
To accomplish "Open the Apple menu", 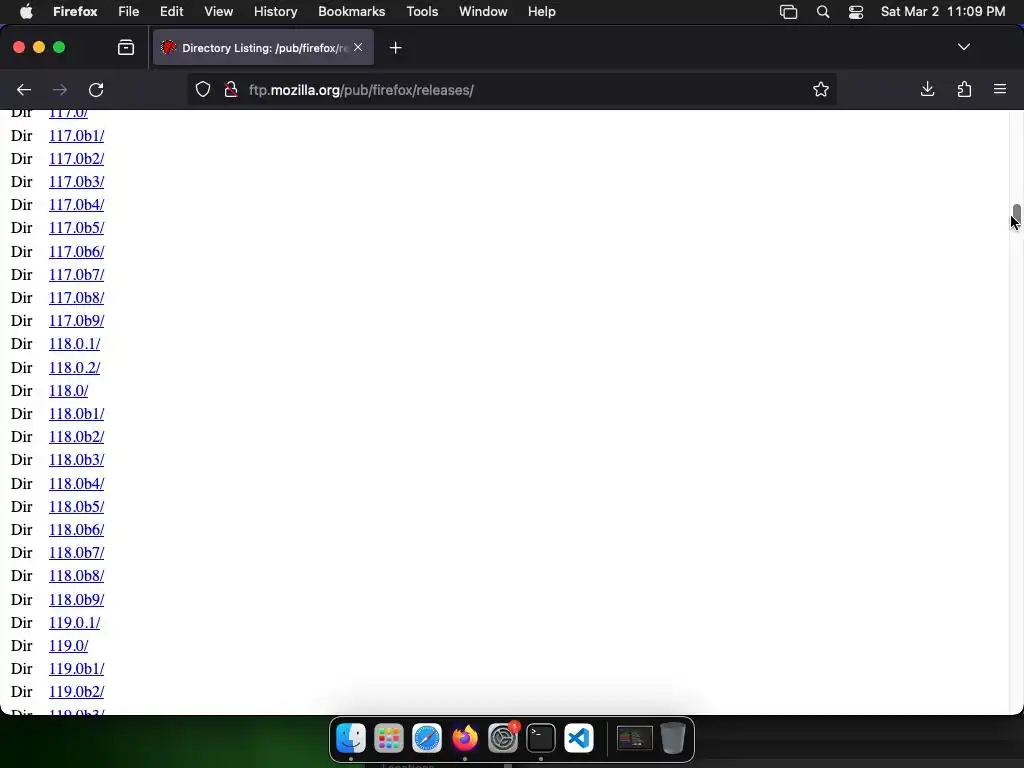I will pos(26,11).
